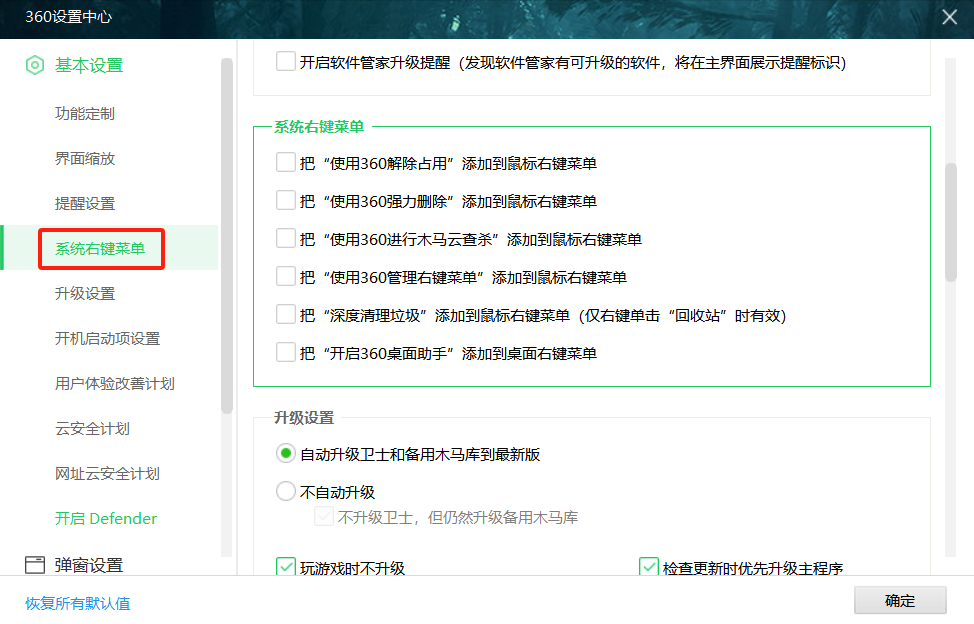Check the 使用360强力删除 option
This screenshot has width=974, height=624.
(286, 200)
